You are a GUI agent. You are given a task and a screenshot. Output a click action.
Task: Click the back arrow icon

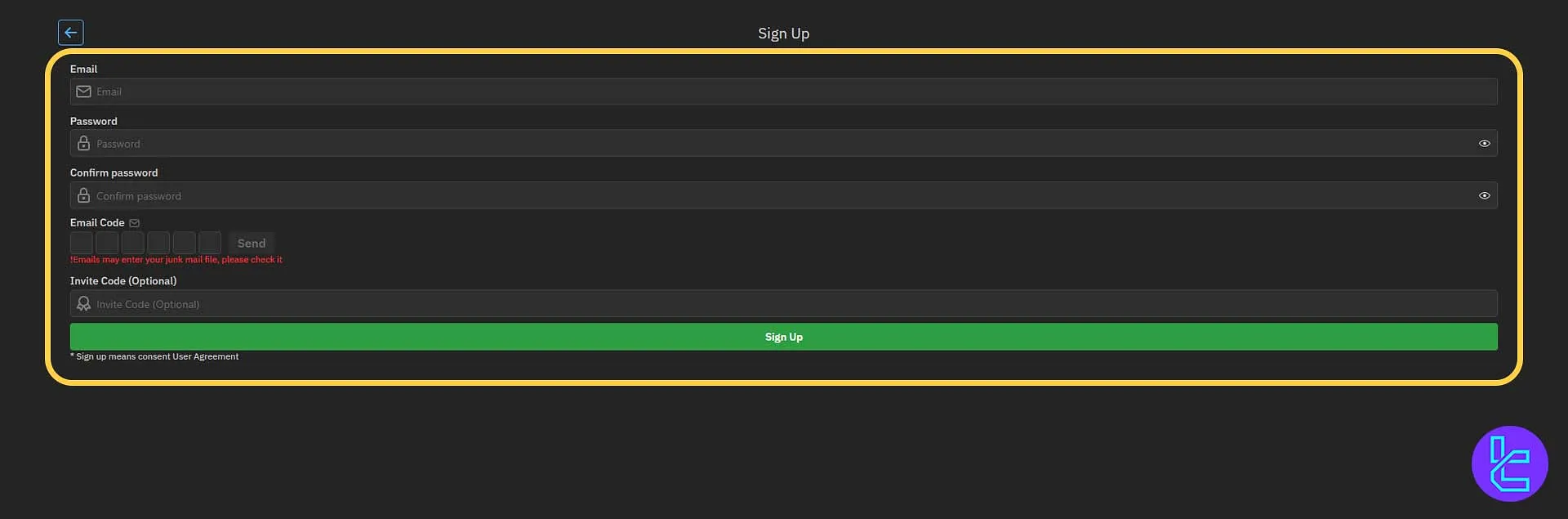pos(70,32)
